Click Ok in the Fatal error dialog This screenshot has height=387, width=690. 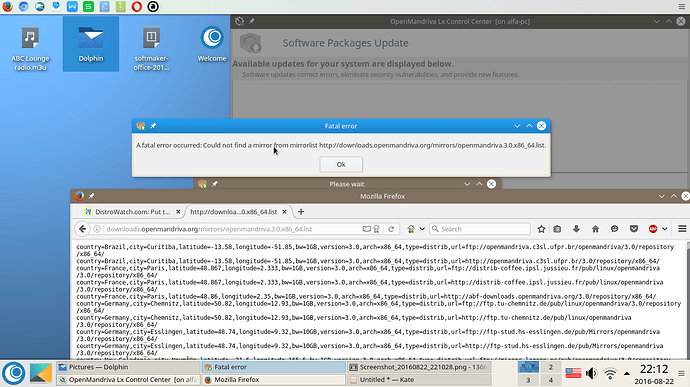tap(341, 164)
